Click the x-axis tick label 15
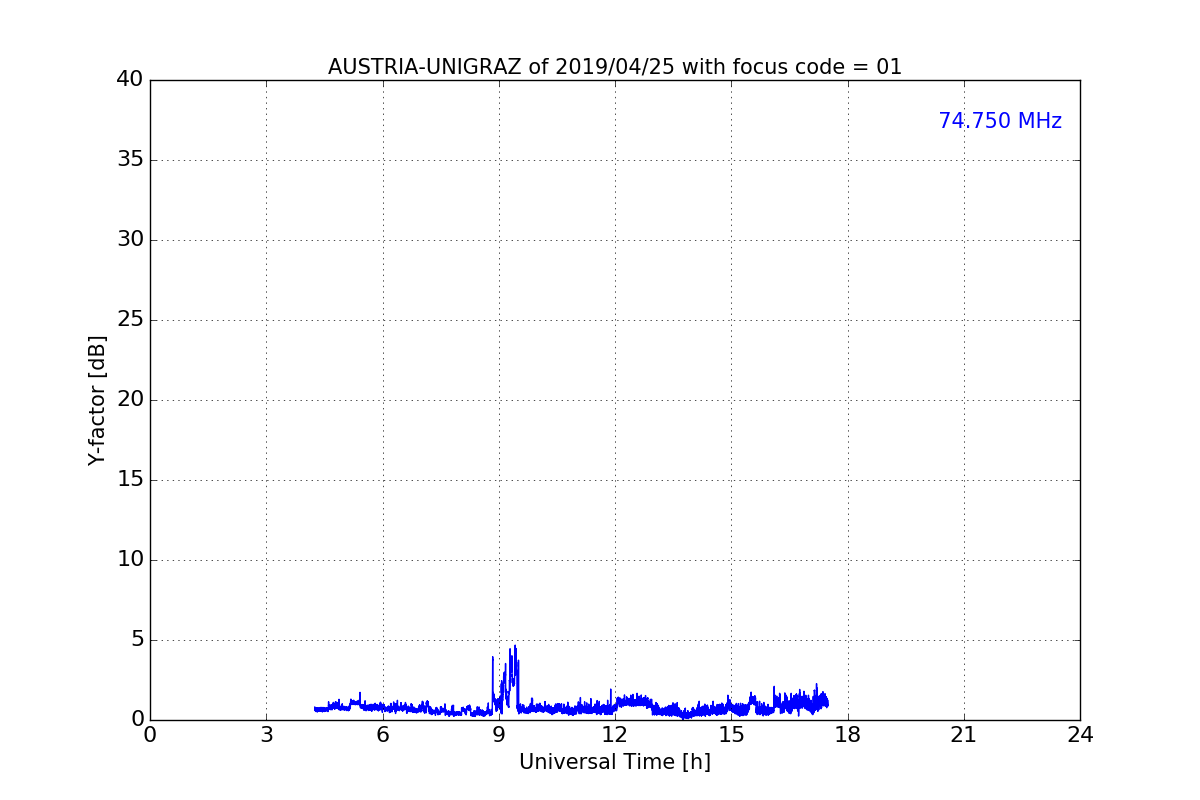The width and height of the screenshot is (1200, 800). [x=731, y=735]
